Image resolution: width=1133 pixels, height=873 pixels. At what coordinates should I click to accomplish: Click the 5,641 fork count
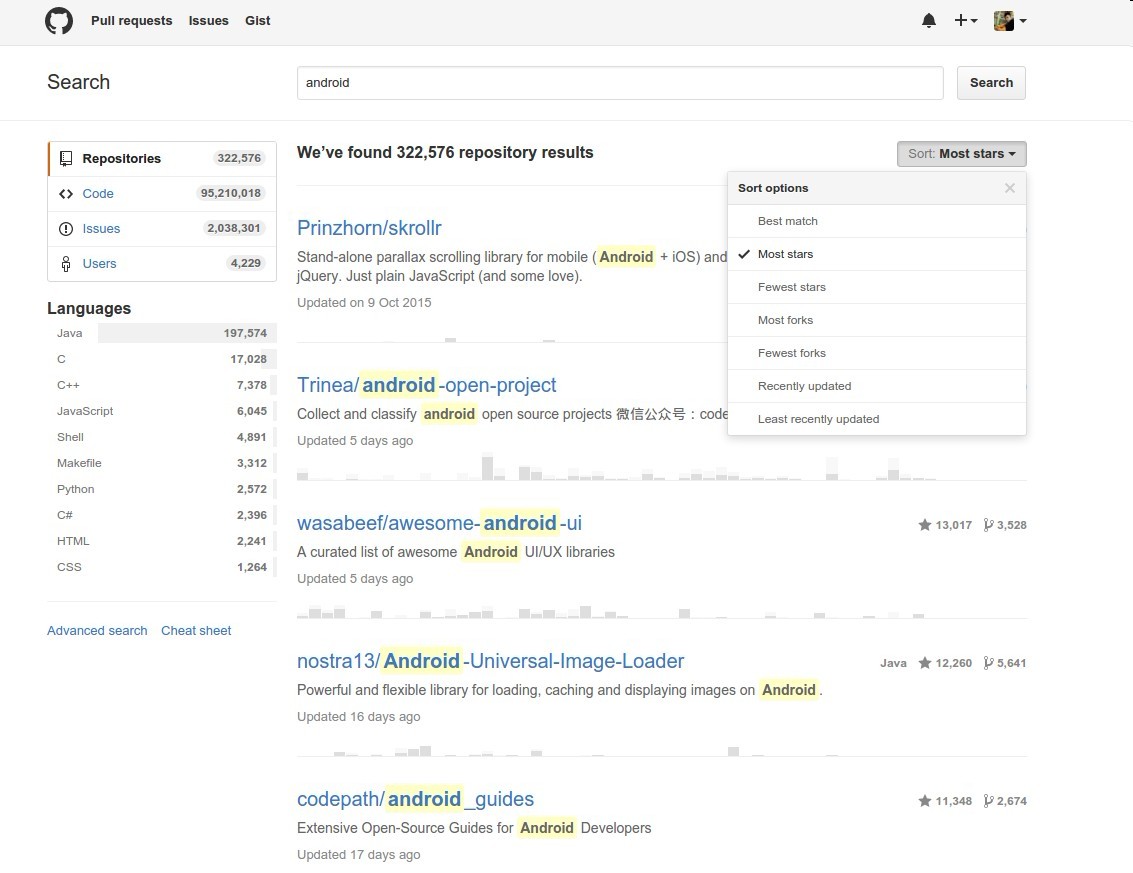[1012, 663]
